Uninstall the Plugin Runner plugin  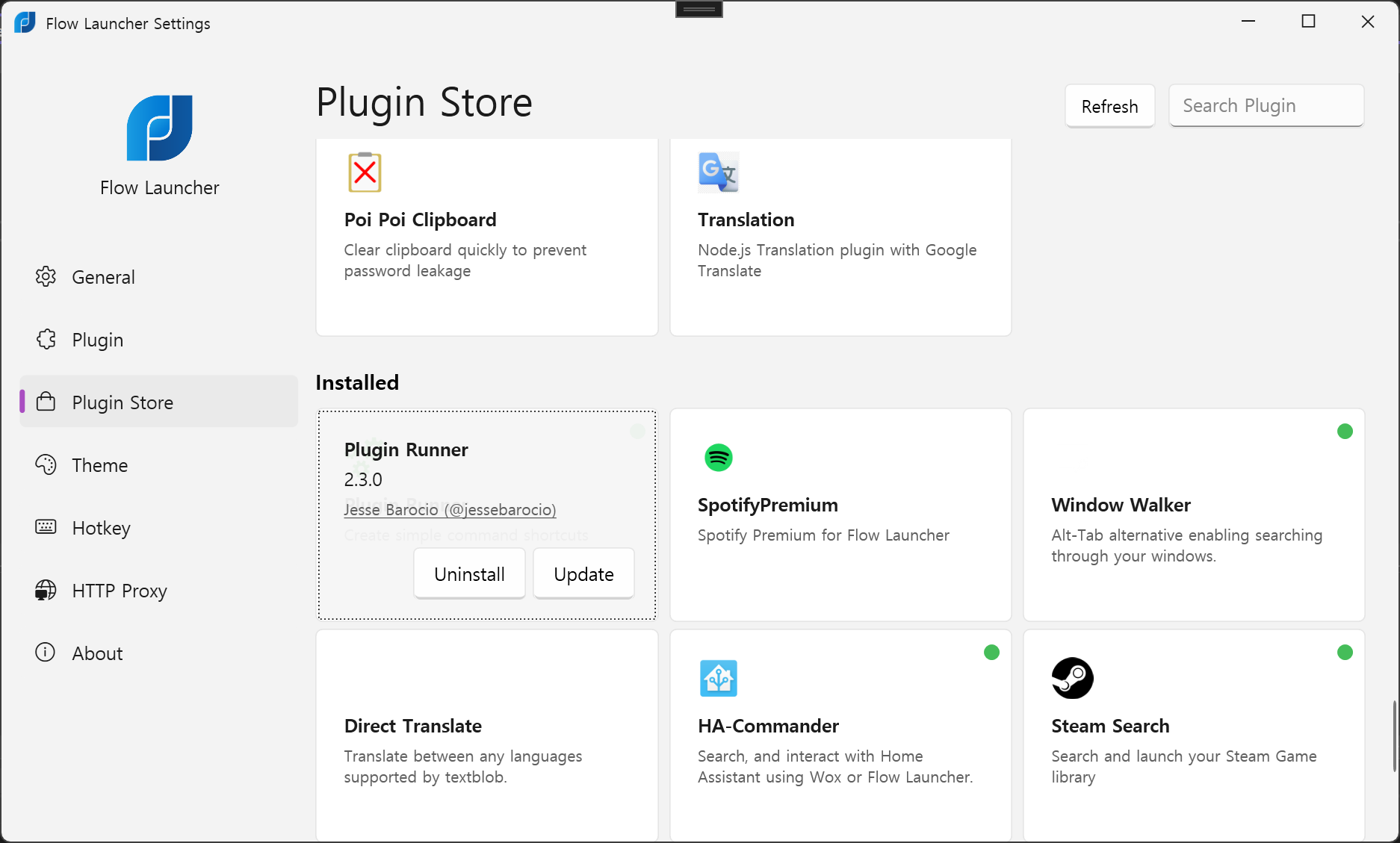pos(469,573)
